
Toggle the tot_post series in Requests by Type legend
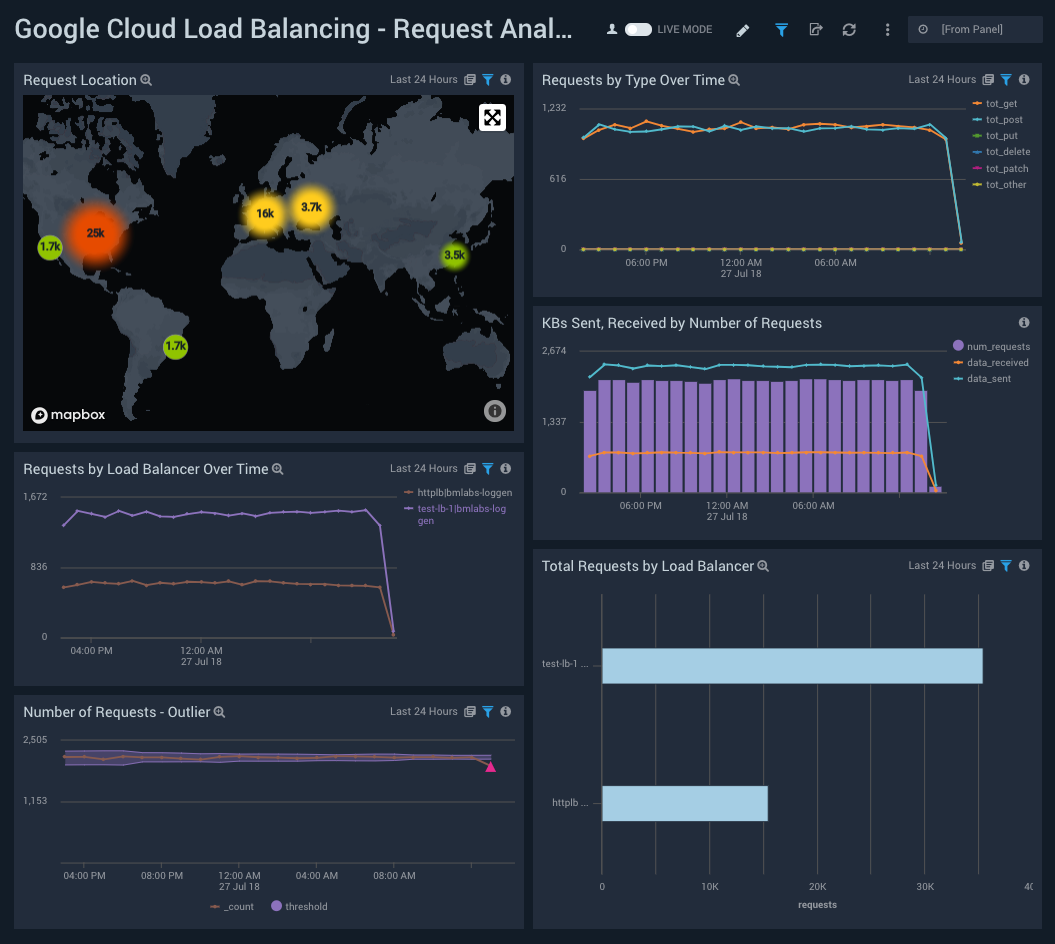1006,119
